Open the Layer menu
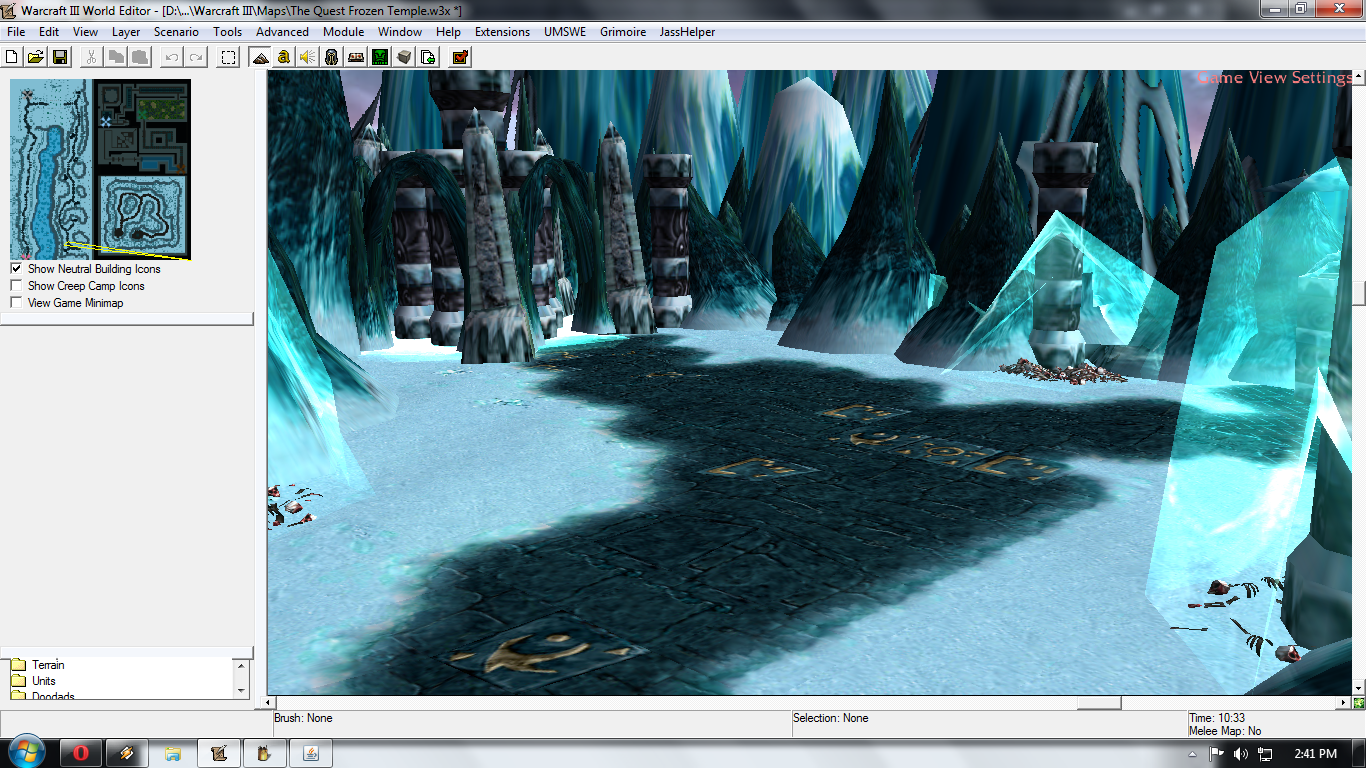1366x768 pixels. tap(126, 32)
